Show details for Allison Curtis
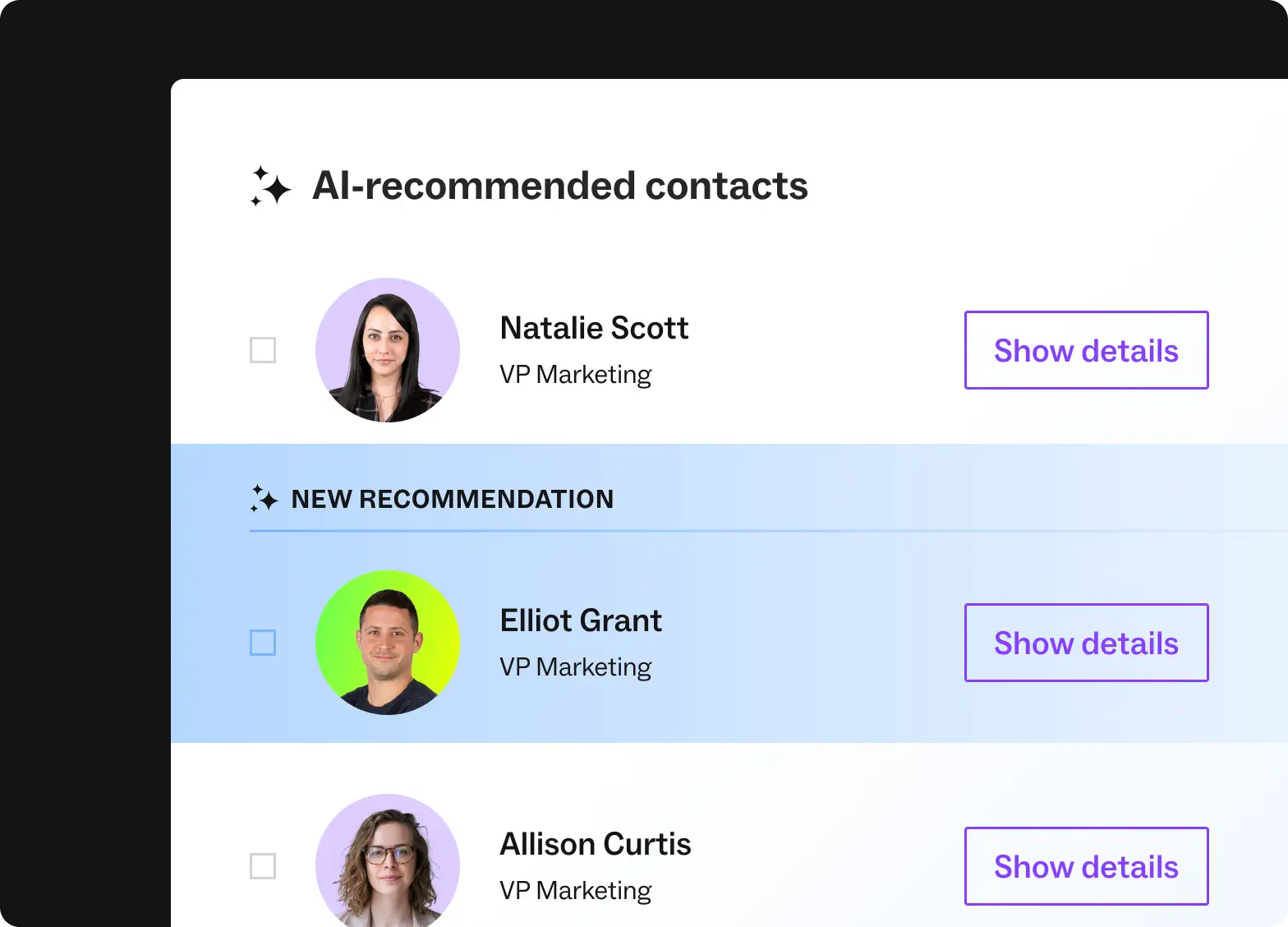Image resolution: width=1288 pixels, height=927 pixels. (x=1086, y=866)
